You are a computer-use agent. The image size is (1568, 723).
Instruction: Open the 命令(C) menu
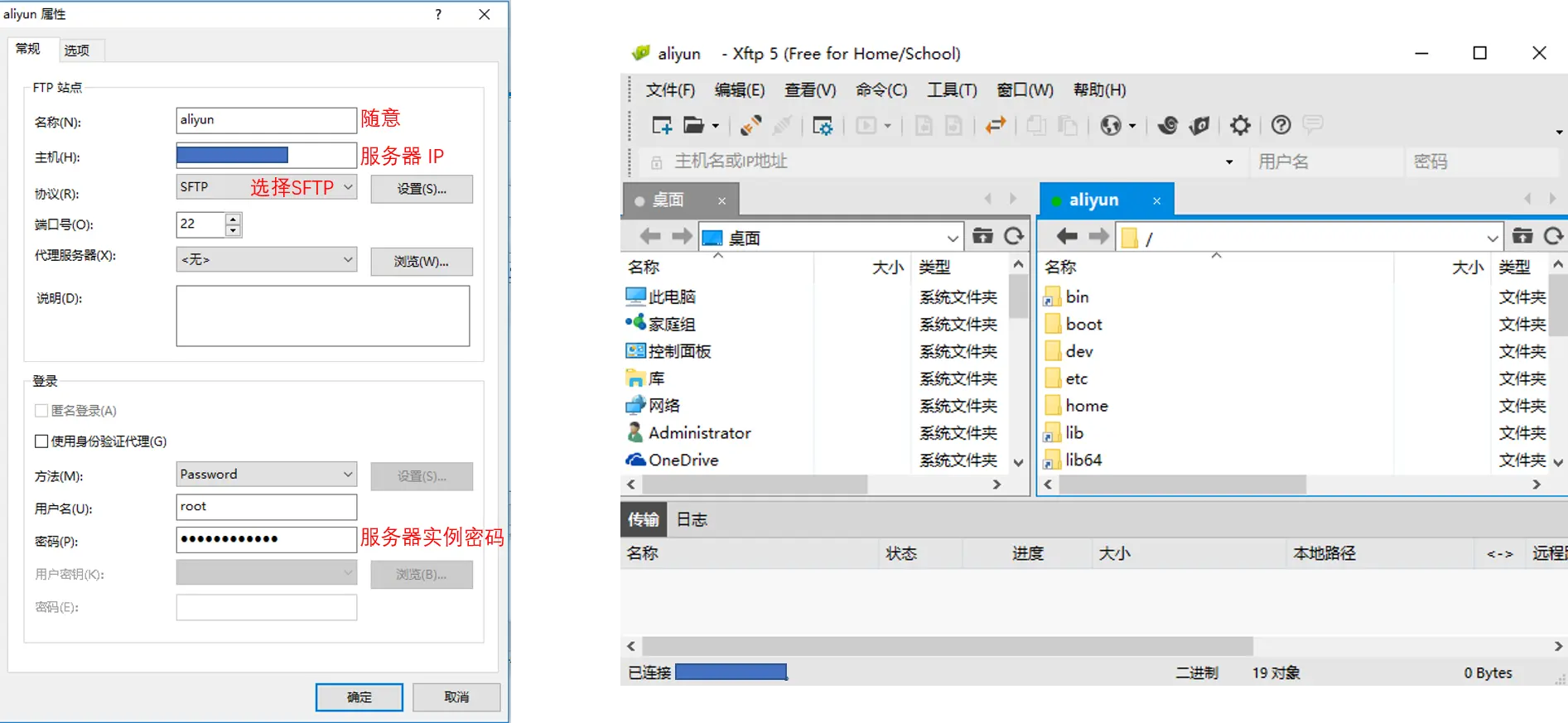click(x=881, y=90)
